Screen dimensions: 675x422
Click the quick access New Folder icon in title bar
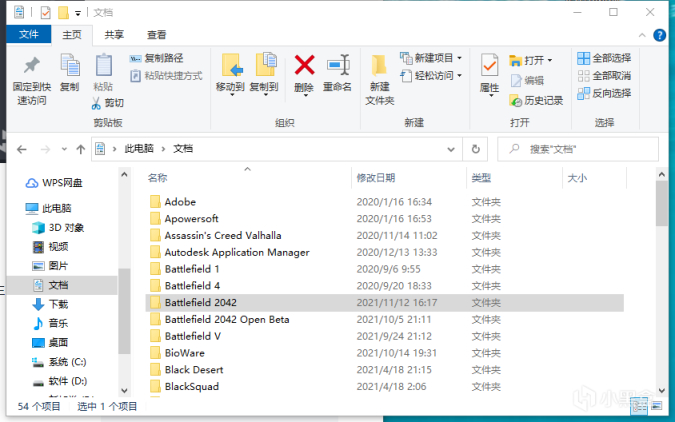pyautogui.click(x=63, y=12)
